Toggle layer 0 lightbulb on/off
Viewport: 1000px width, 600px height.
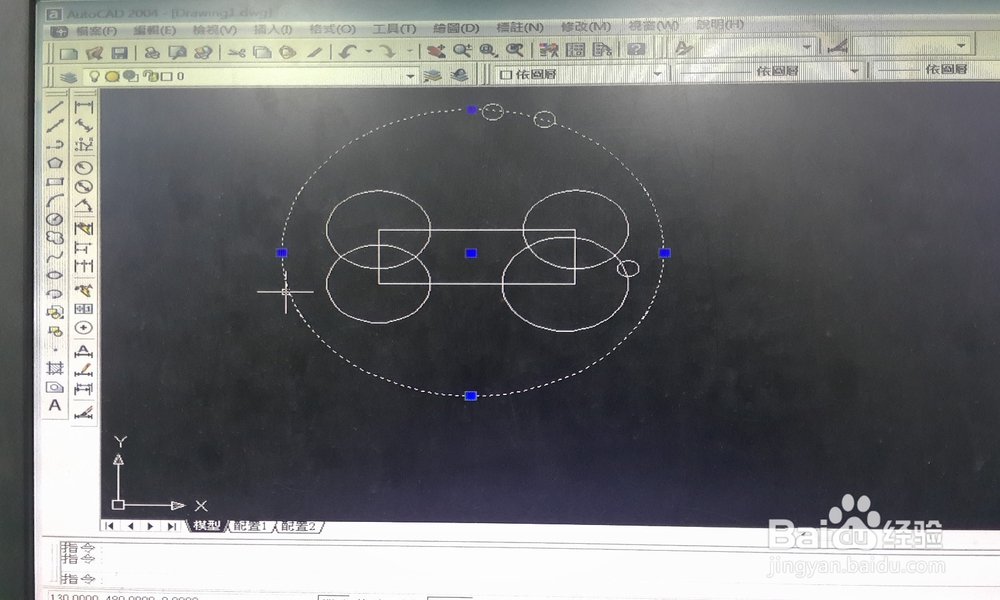click(x=94, y=77)
